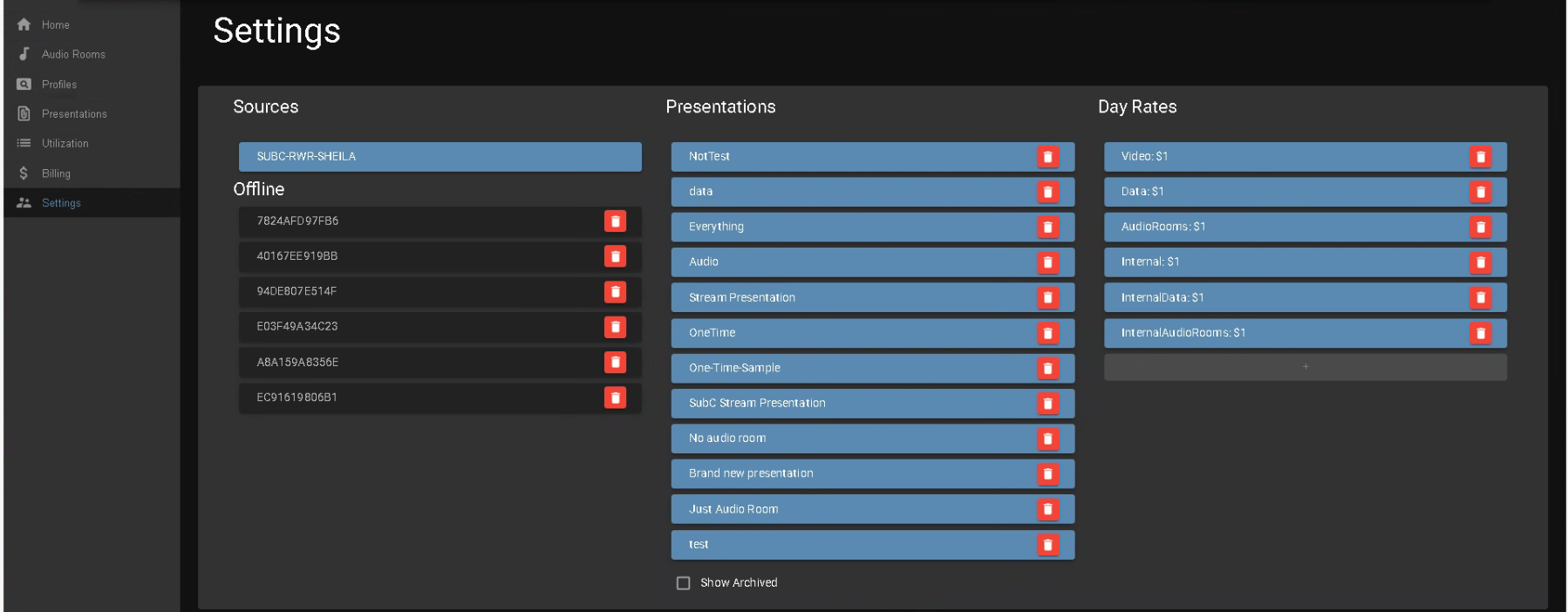This screenshot has height=612, width=1568.
Task: Delete the Video: $1 day rate
Action: tap(1480, 157)
